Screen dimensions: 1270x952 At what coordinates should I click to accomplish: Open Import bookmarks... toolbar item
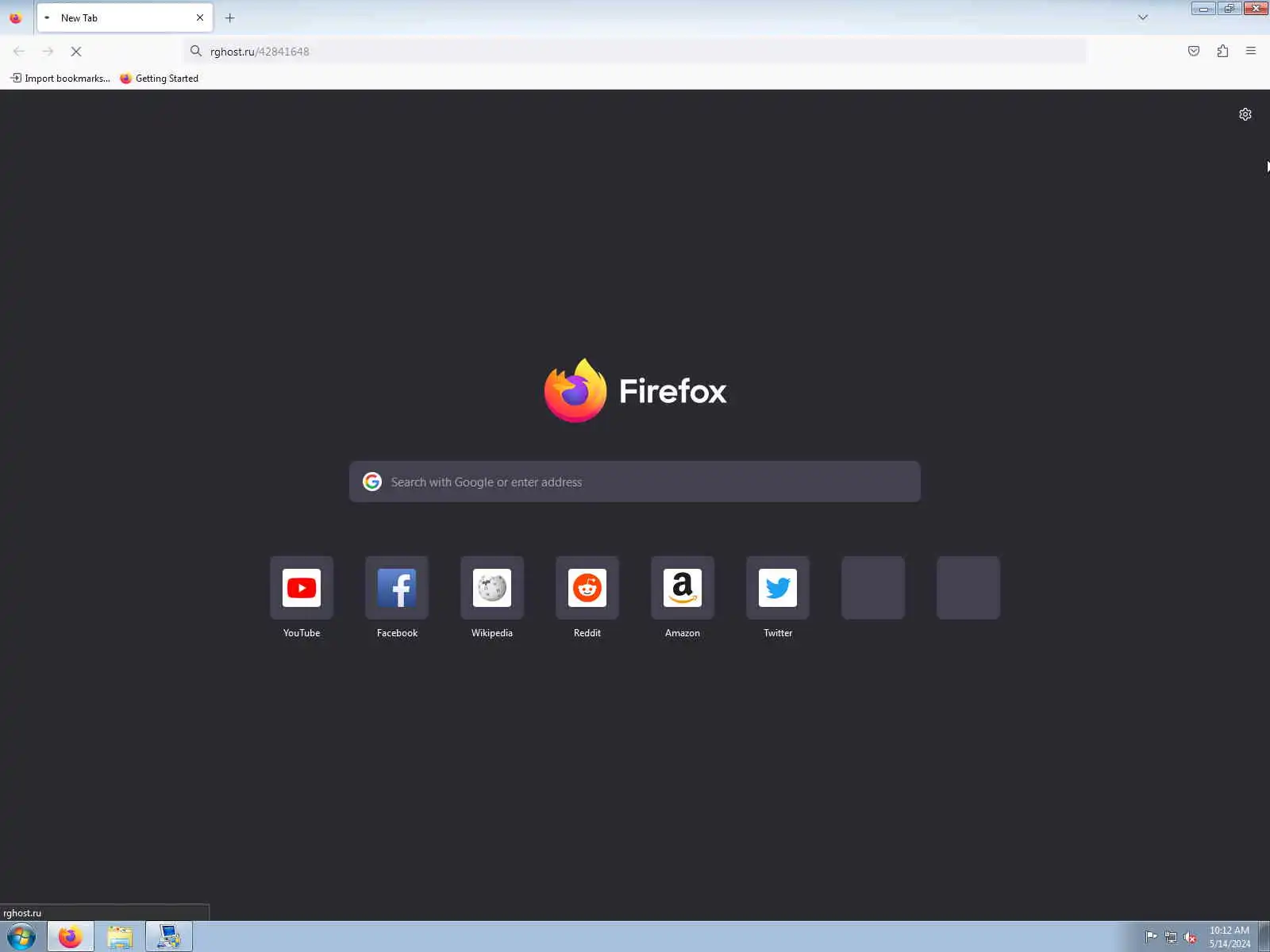click(x=60, y=78)
